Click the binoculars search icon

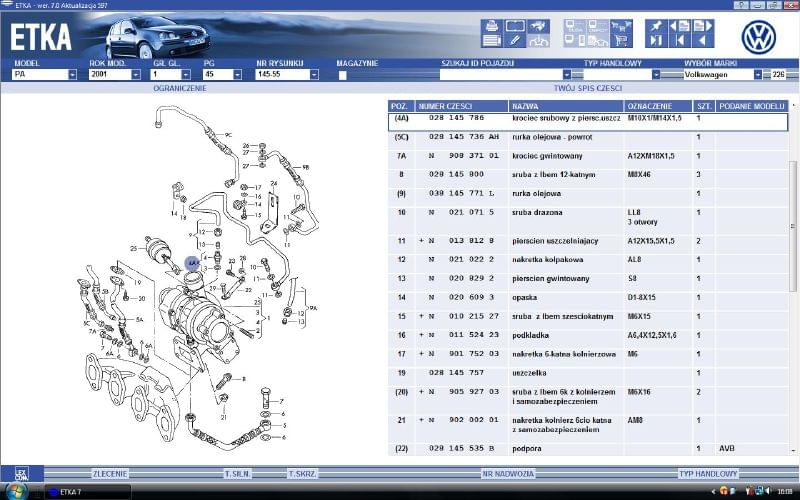coord(538,26)
